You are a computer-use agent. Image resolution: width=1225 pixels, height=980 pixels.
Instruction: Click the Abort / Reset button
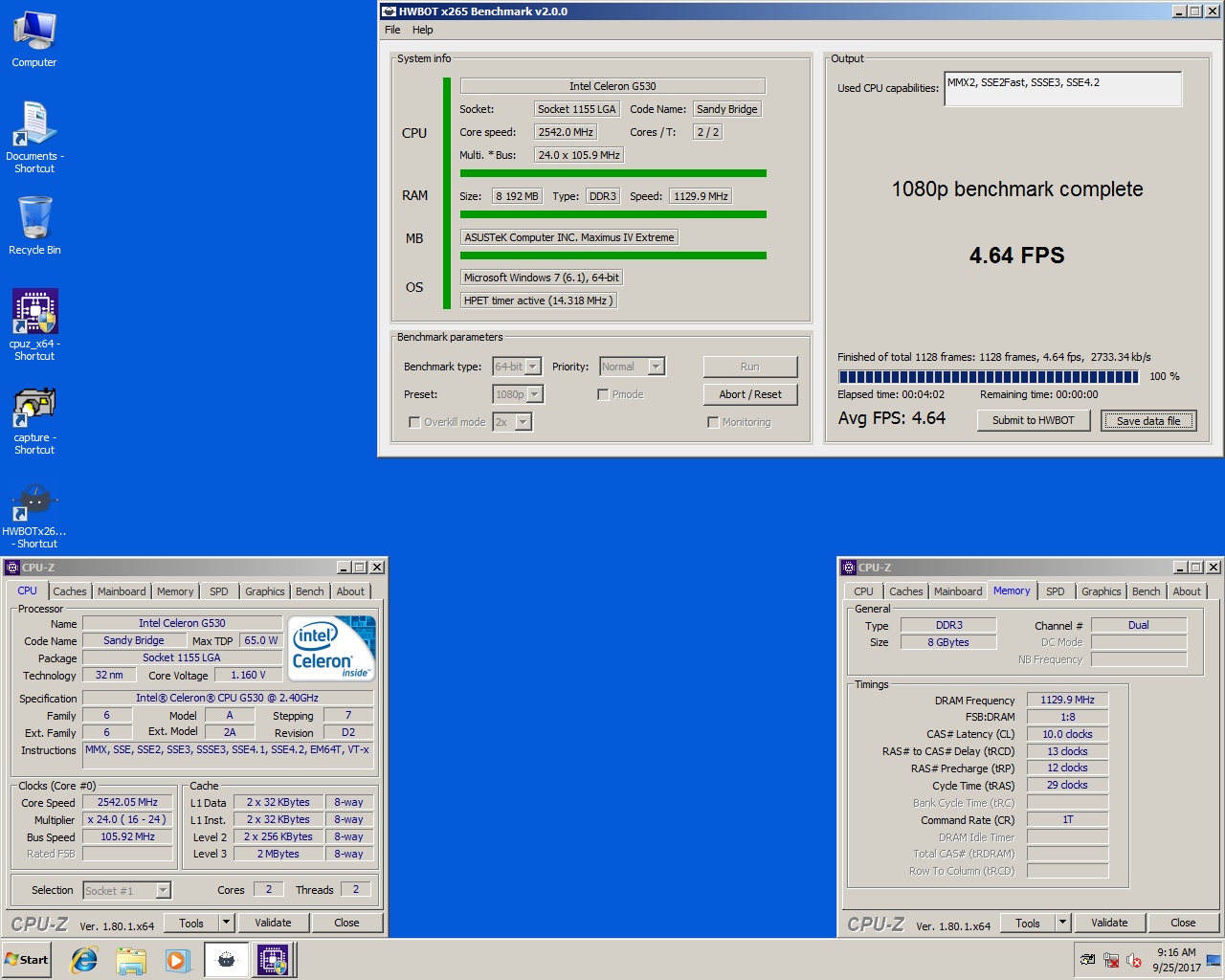tap(750, 394)
